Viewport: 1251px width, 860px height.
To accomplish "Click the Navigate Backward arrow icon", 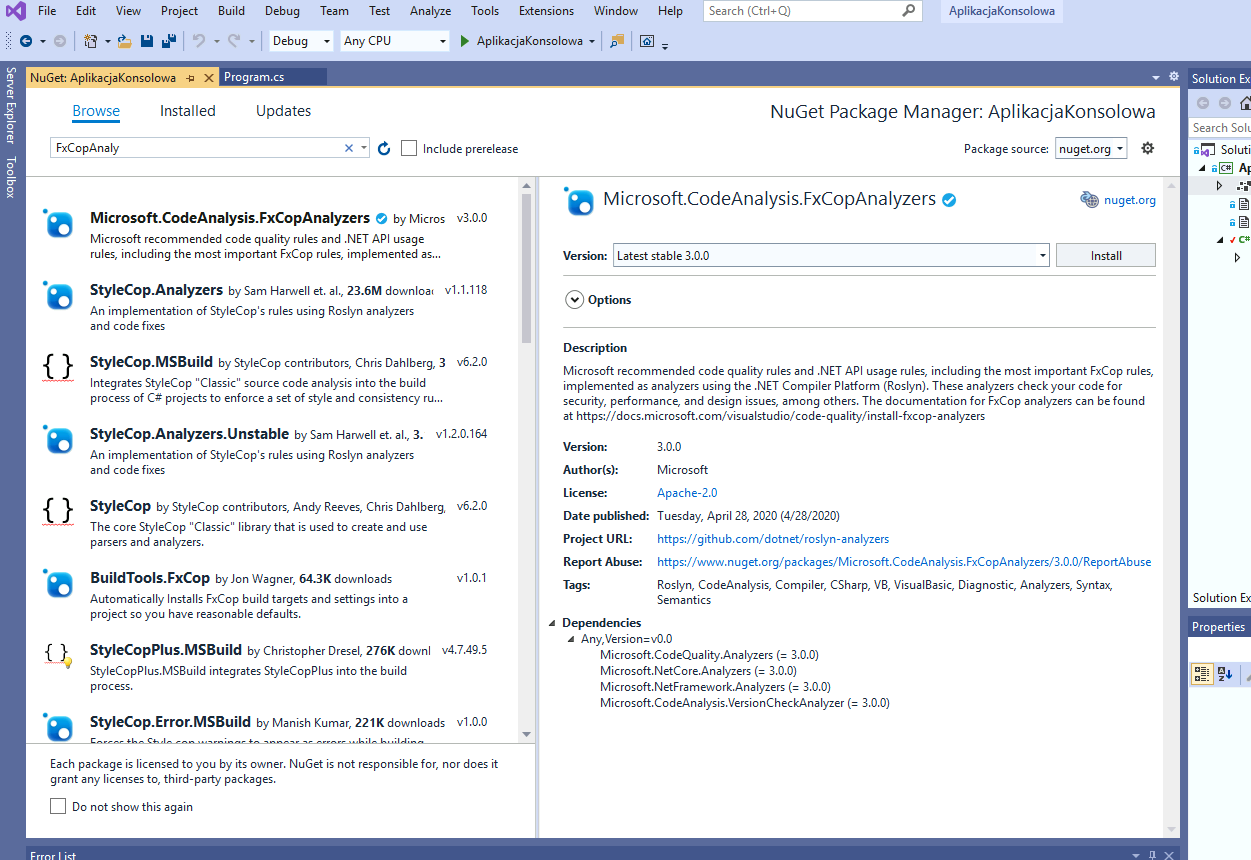I will (26, 41).
